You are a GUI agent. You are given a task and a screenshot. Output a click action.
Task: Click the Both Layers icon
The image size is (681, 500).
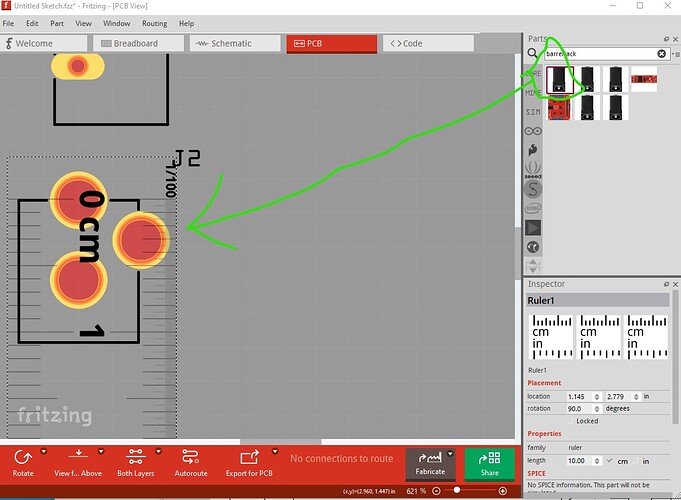(x=135, y=457)
